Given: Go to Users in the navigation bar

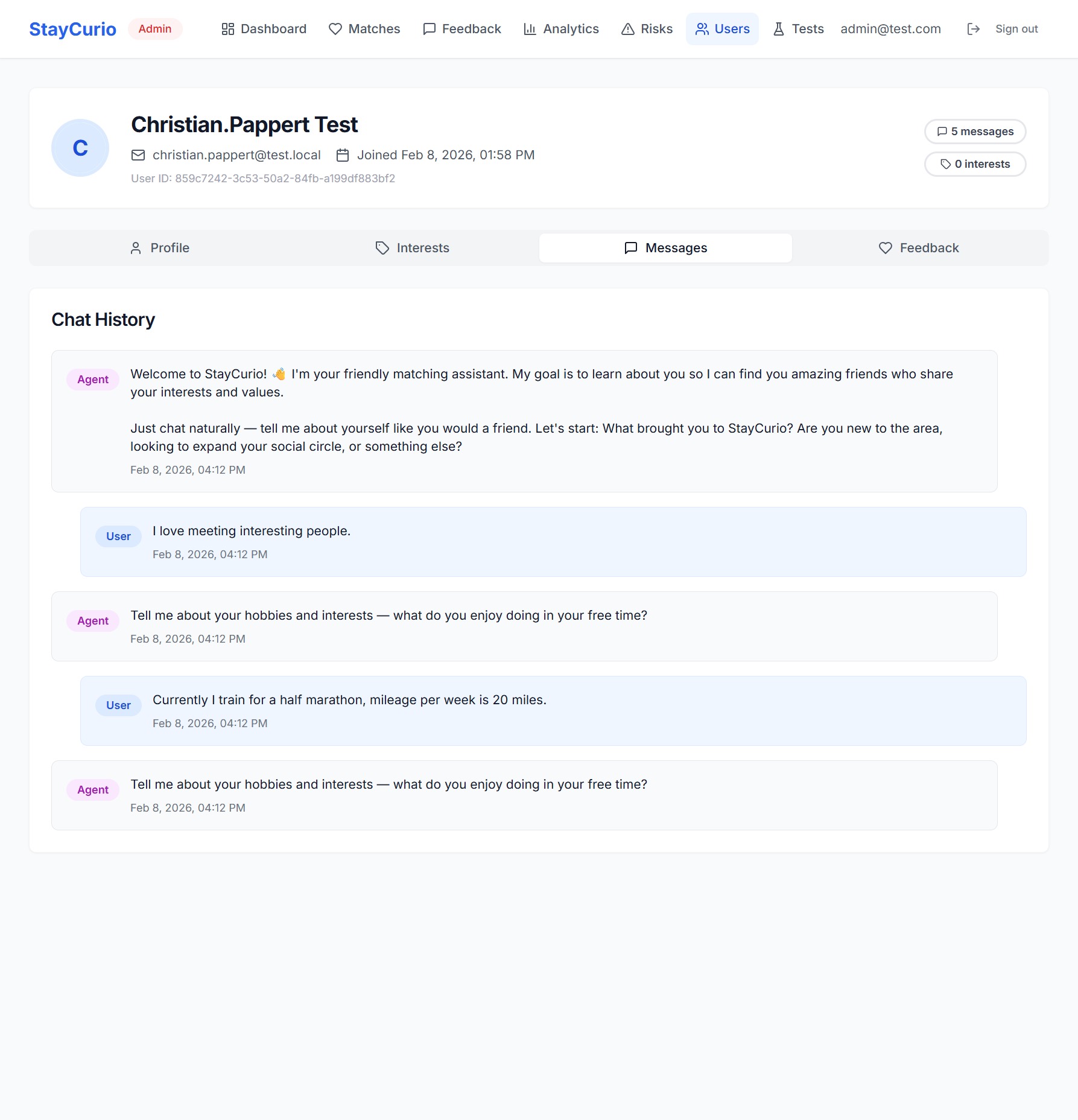Looking at the screenshot, I should [722, 29].
